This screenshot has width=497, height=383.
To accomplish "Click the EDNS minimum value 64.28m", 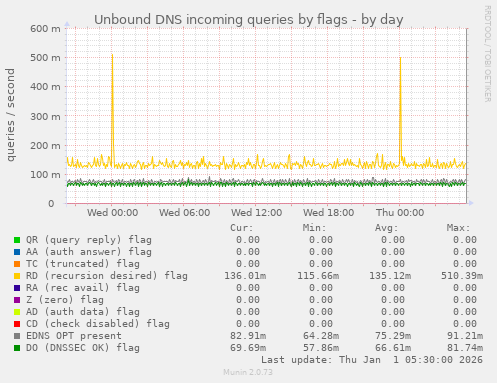I will point(321,336).
